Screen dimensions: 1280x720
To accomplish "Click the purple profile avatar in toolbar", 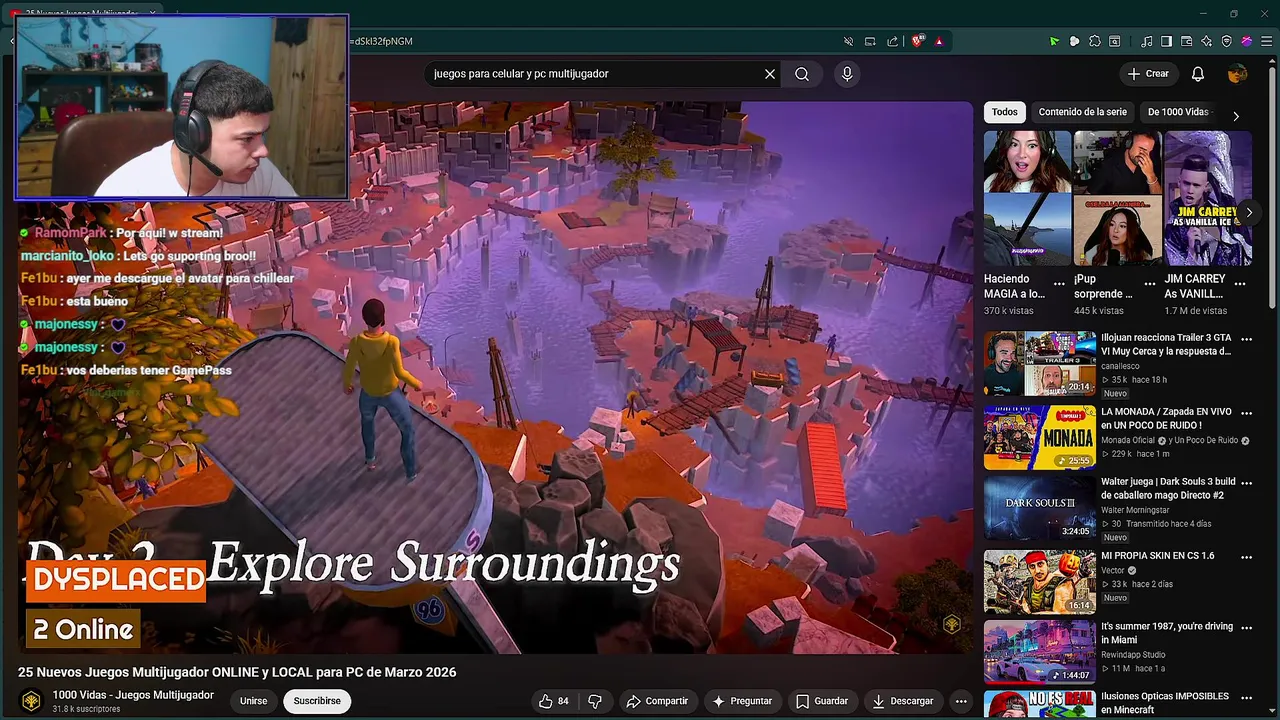I will (1247, 41).
